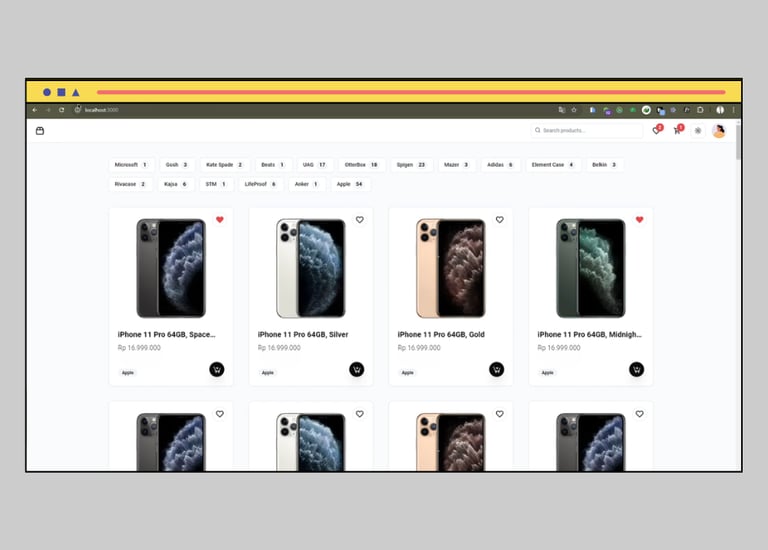Filter by Microsoft brand tag
The image size is (768, 550).
point(131,165)
